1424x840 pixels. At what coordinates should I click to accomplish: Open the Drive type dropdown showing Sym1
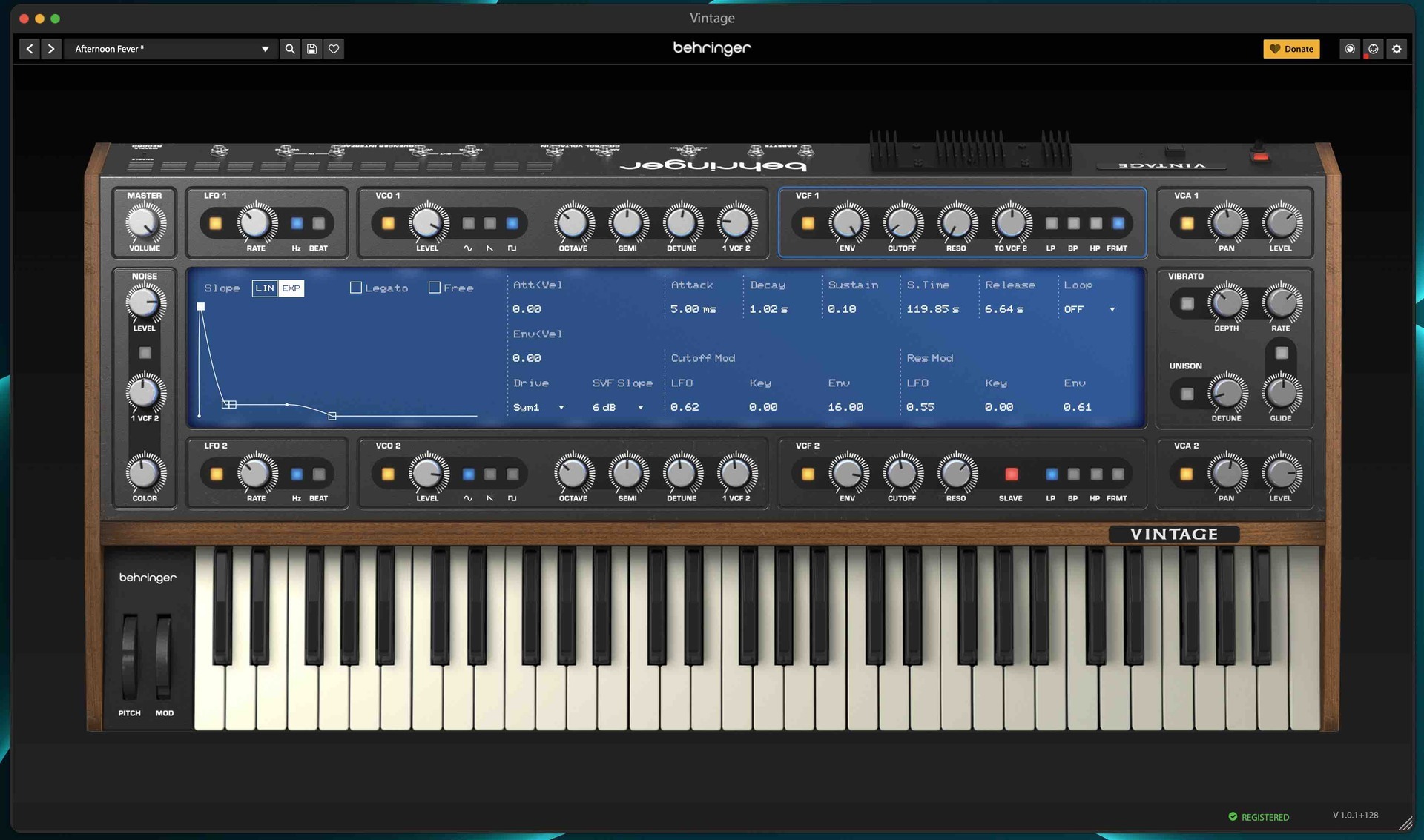(x=539, y=407)
